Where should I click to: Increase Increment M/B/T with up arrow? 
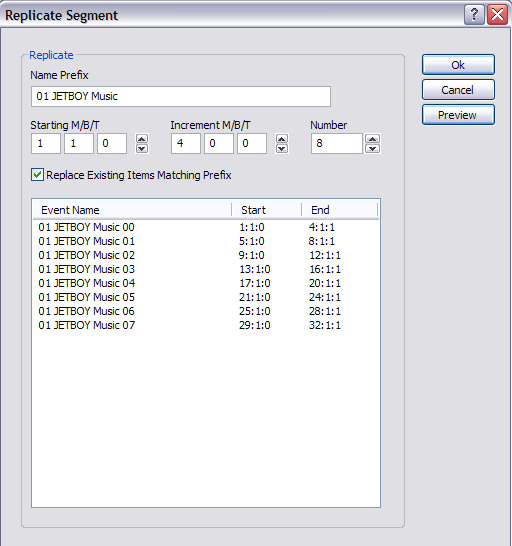pos(282,139)
